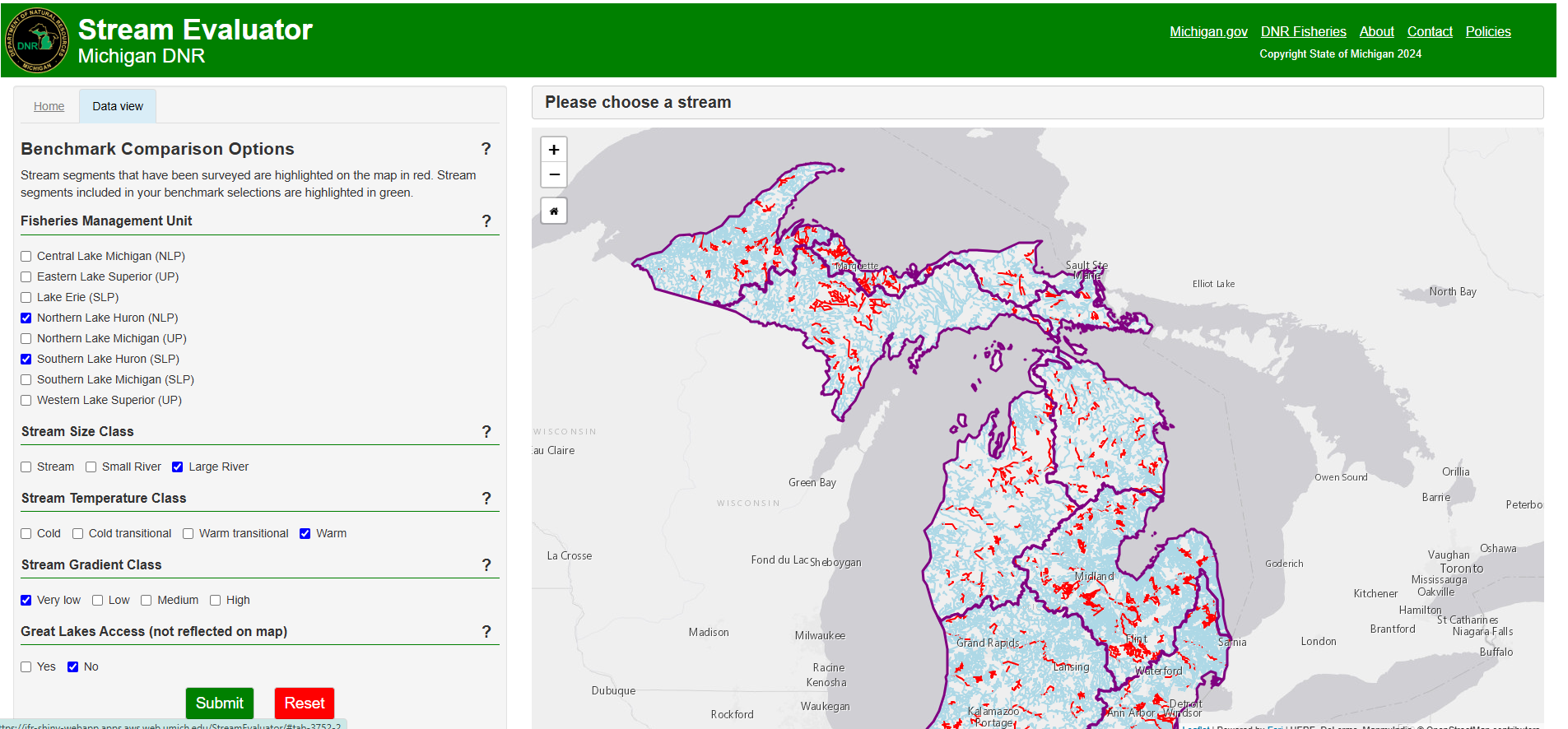Switch to the Home tab

click(x=49, y=106)
